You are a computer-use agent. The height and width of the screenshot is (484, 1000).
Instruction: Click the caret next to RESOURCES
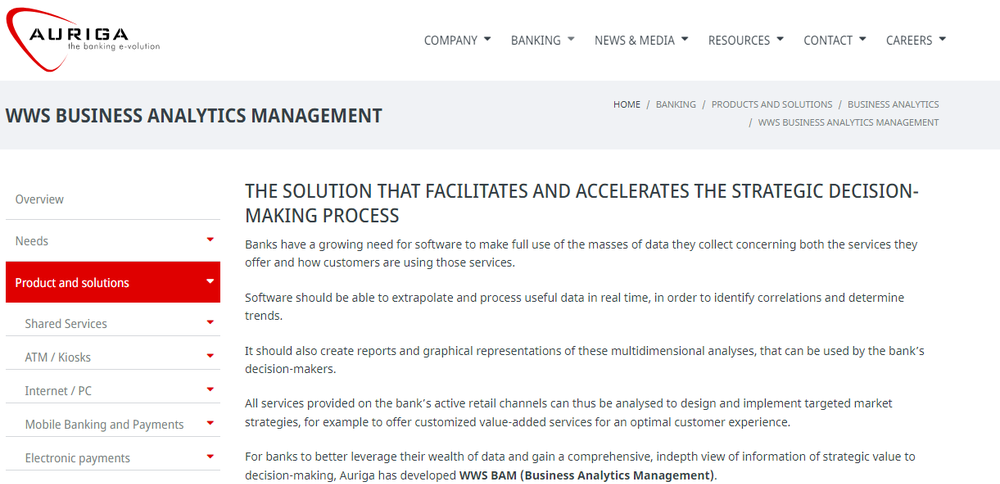(x=780, y=39)
